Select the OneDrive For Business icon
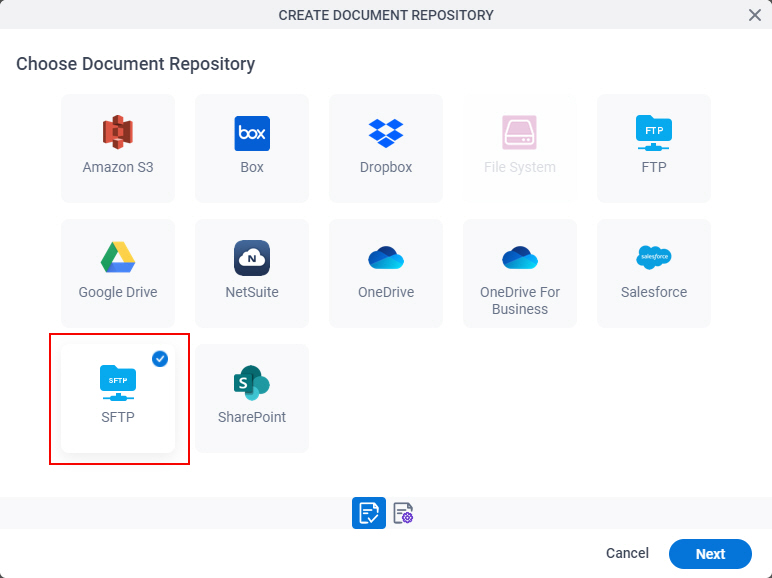The image size is (772, 578). (x=520, y=258)
